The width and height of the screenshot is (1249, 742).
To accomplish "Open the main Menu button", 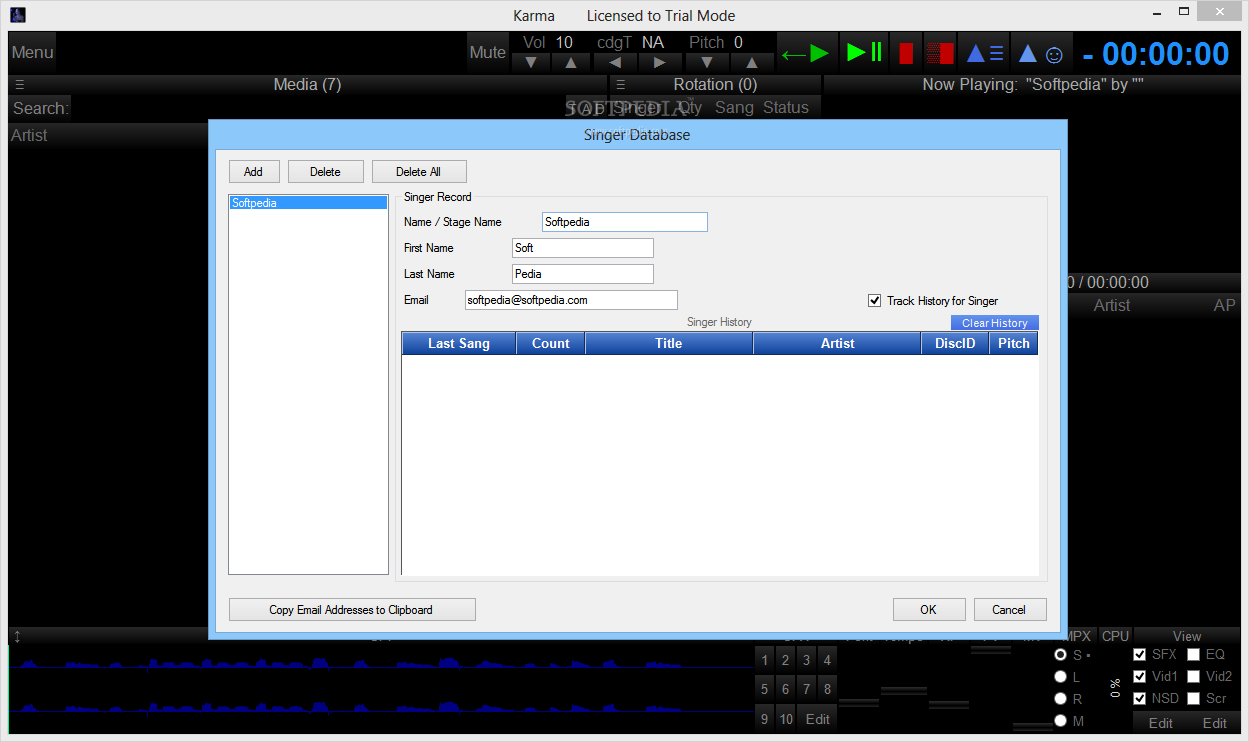I will pyautogui.click(x=32, y=52).
